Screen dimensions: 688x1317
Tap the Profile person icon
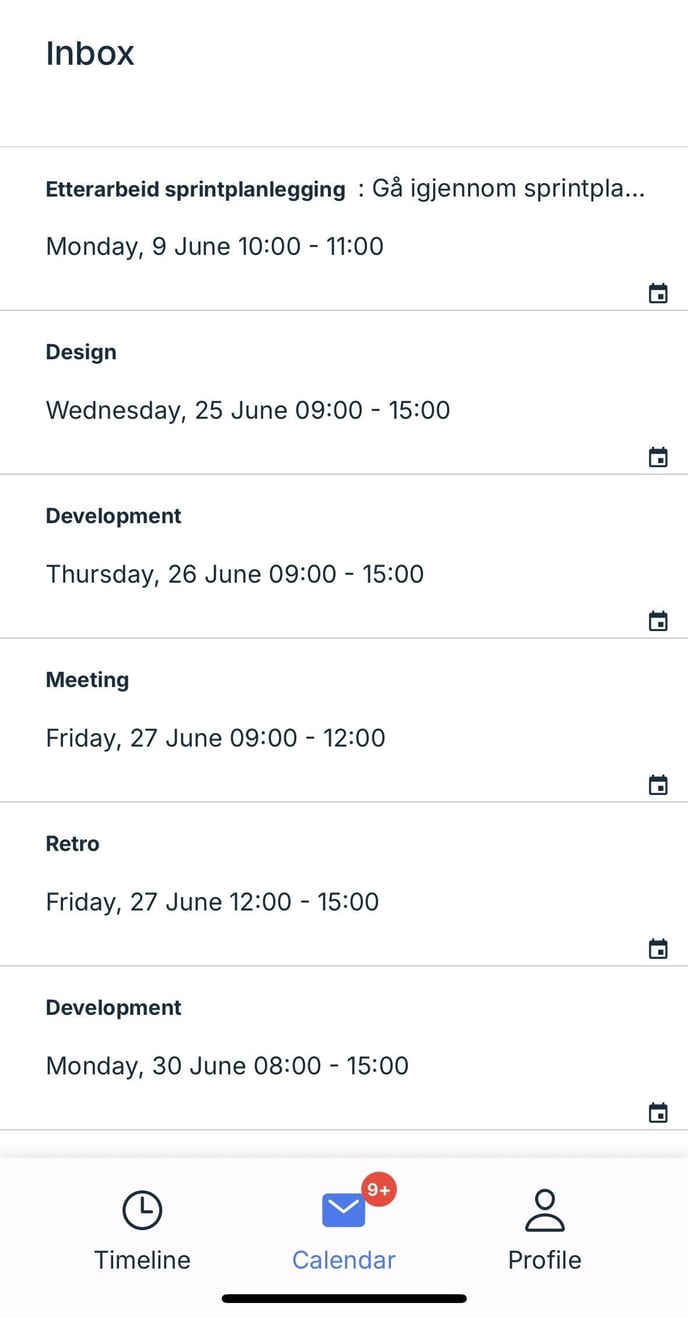click(544, 1210)
